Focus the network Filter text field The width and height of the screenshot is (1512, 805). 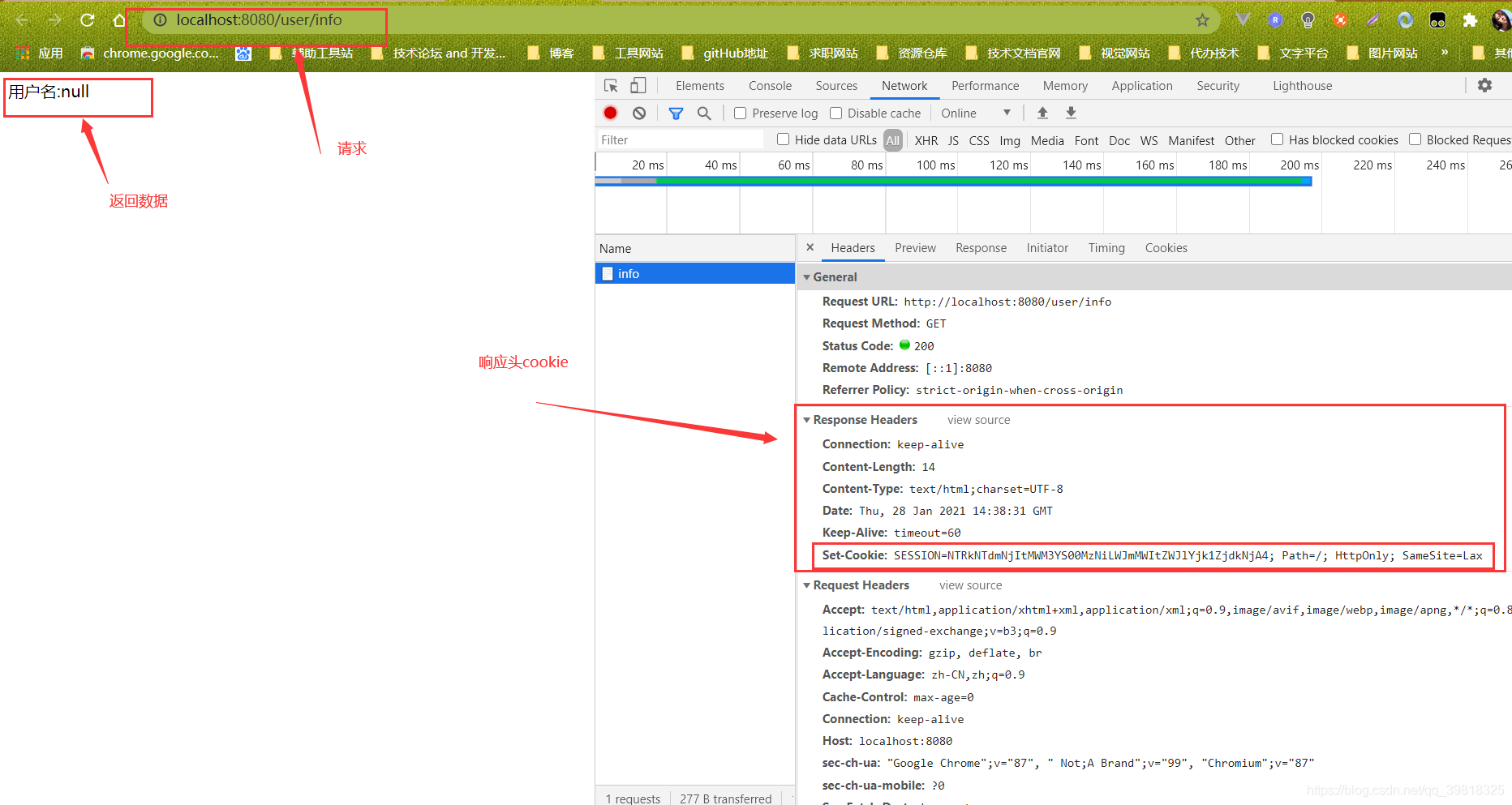[x=680, y=139]
